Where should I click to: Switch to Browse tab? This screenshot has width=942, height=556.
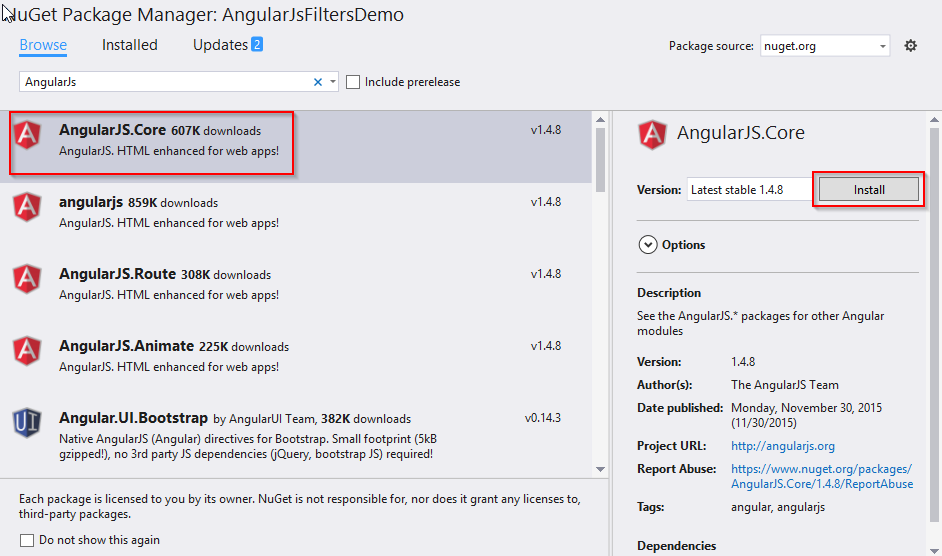tap(43, 45)
